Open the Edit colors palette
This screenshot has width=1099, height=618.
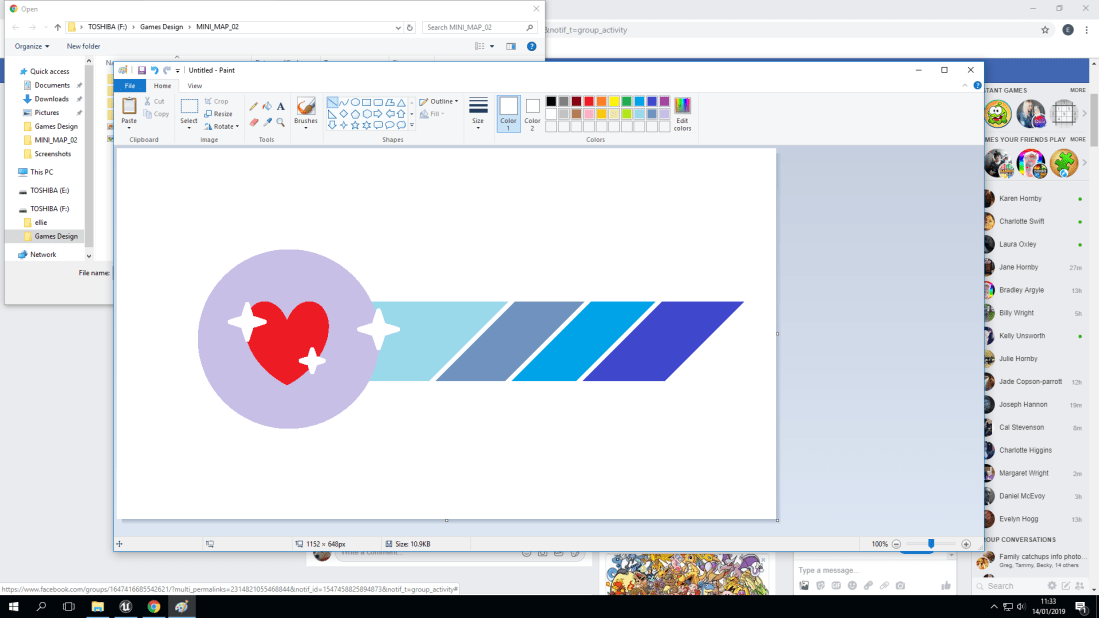point(681,112)
